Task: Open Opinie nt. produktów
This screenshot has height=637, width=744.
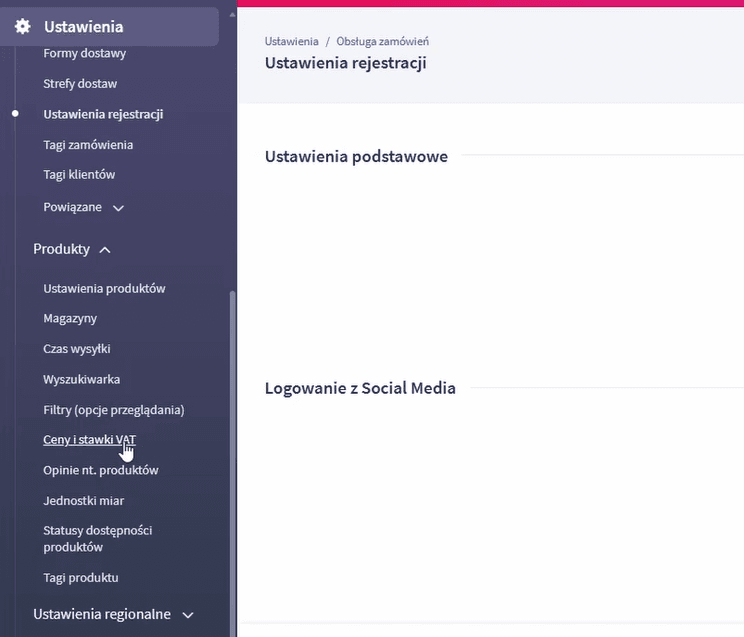Action: tap(100, 470)
